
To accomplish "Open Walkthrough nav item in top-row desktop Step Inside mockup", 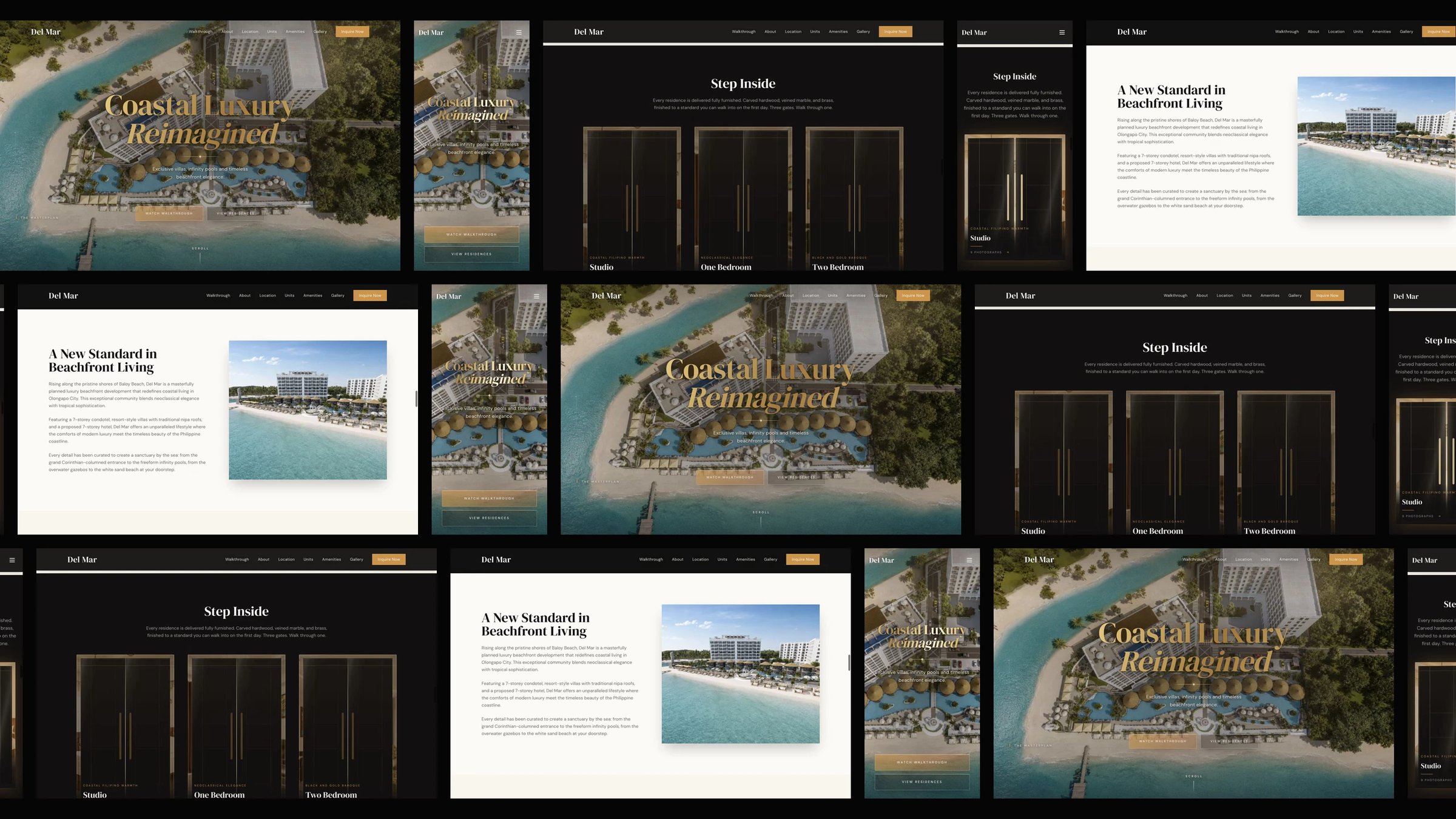I will tap(743, 32).
